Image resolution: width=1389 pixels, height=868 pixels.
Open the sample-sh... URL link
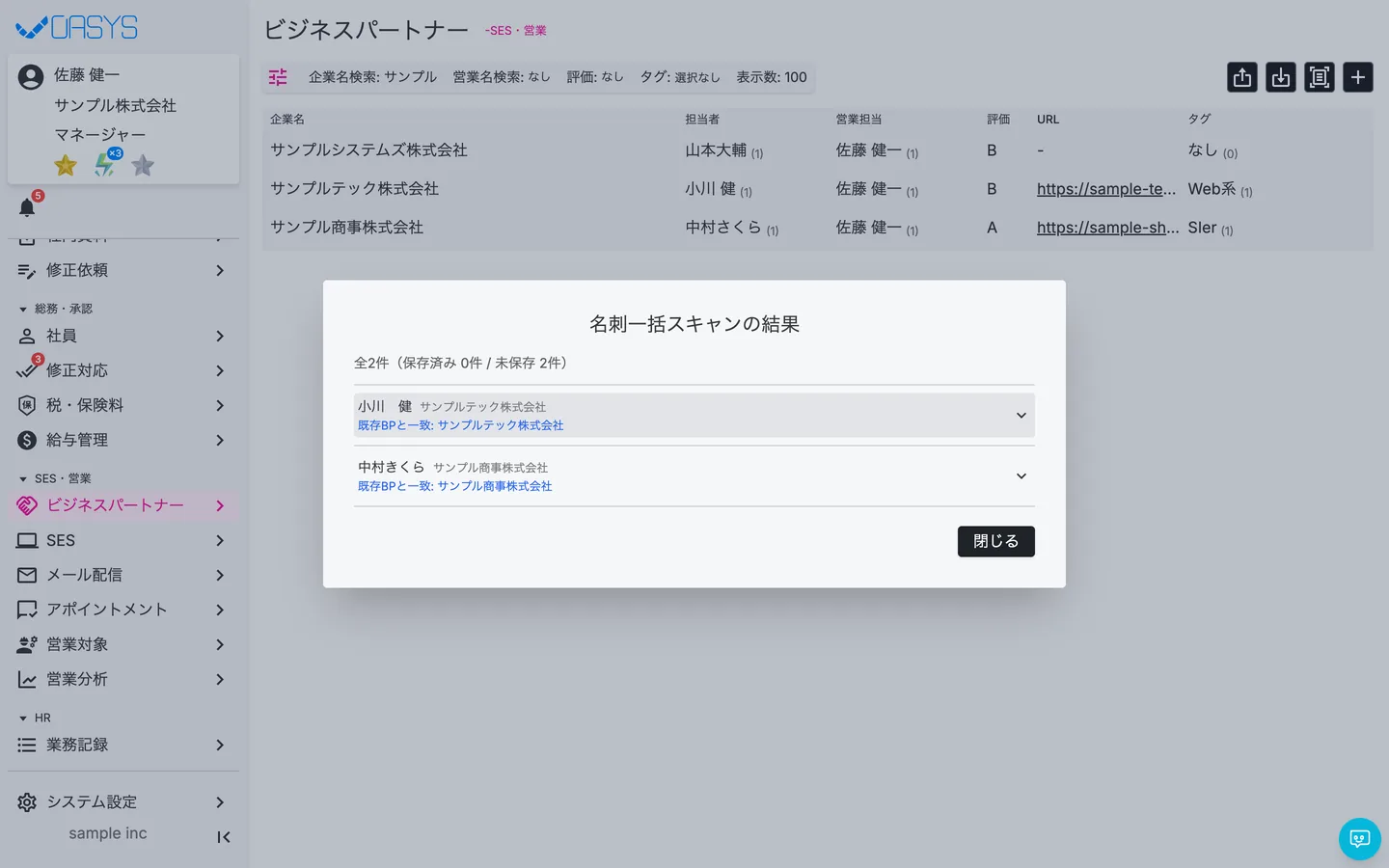point(1108,228)
